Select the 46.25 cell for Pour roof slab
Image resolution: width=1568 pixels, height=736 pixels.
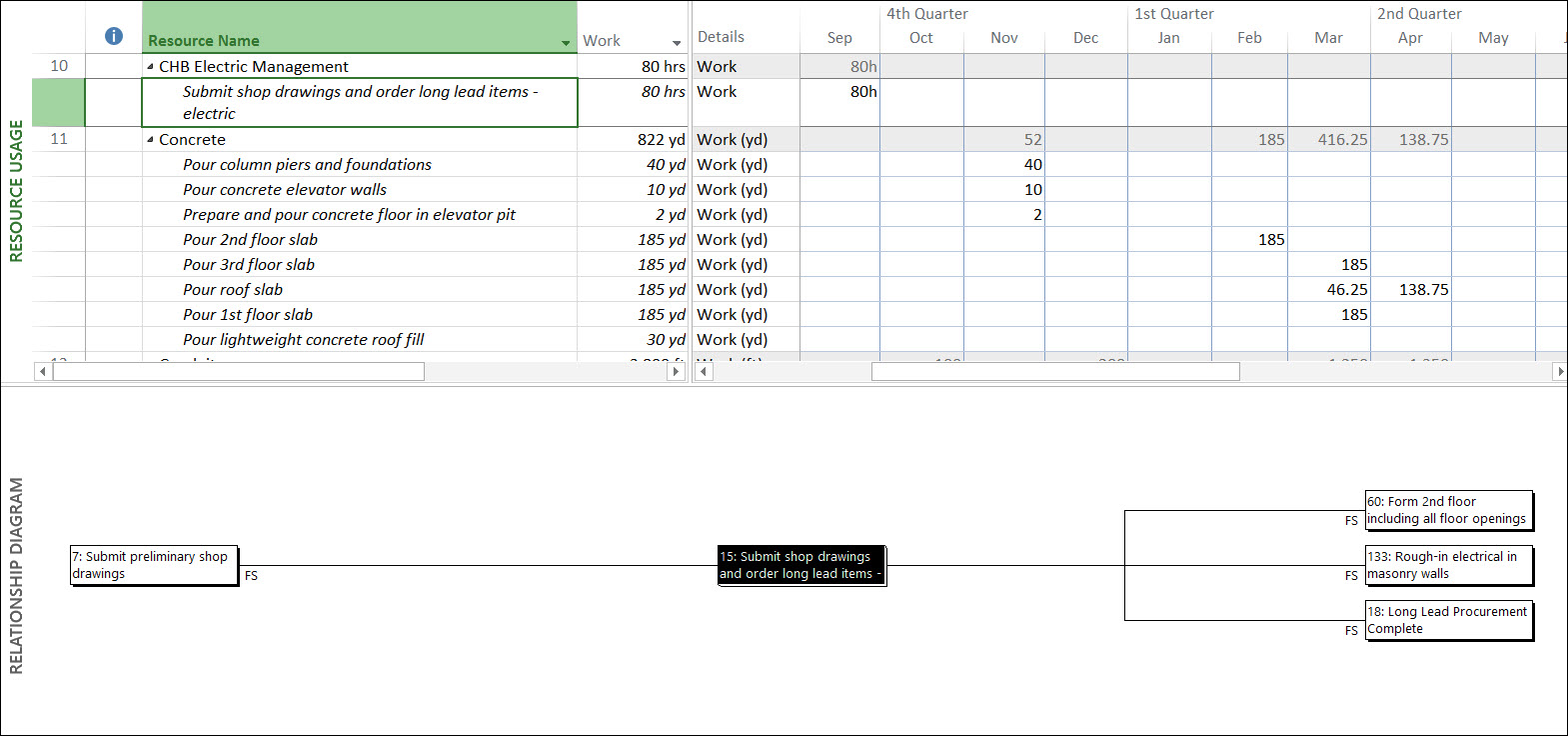point(1329,290)
